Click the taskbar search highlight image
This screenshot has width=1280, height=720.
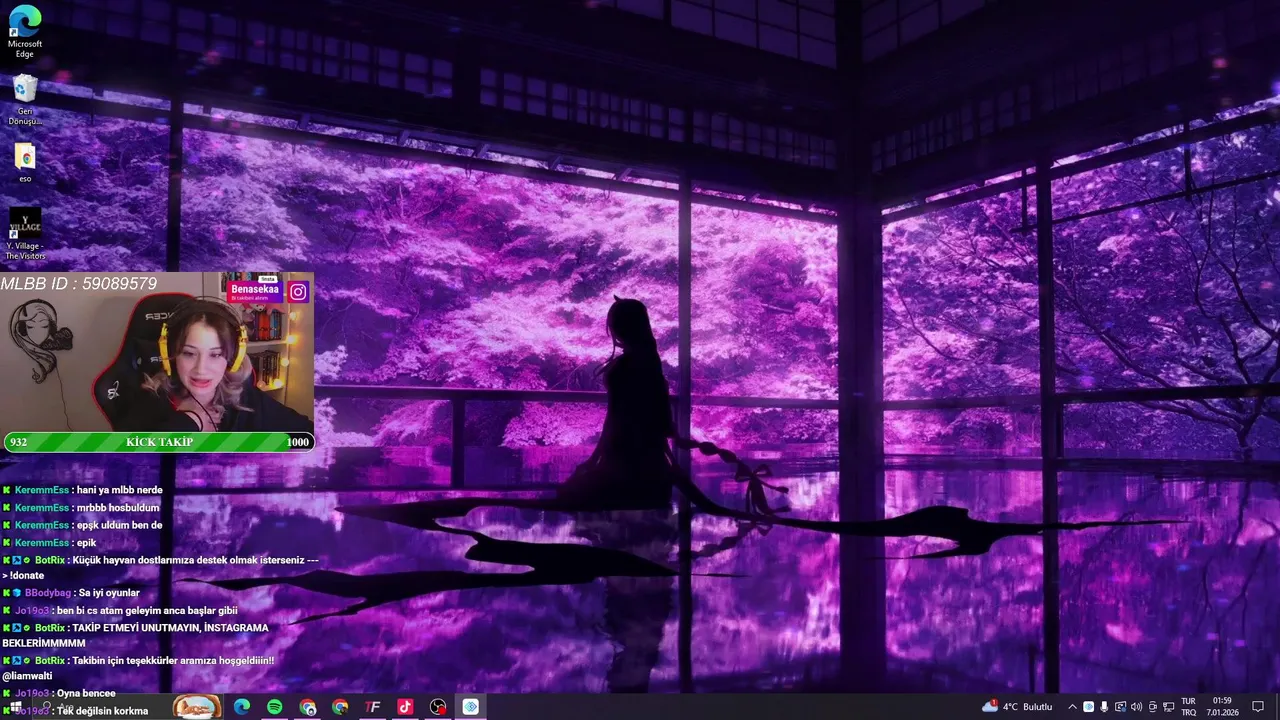tap(197, 707)
